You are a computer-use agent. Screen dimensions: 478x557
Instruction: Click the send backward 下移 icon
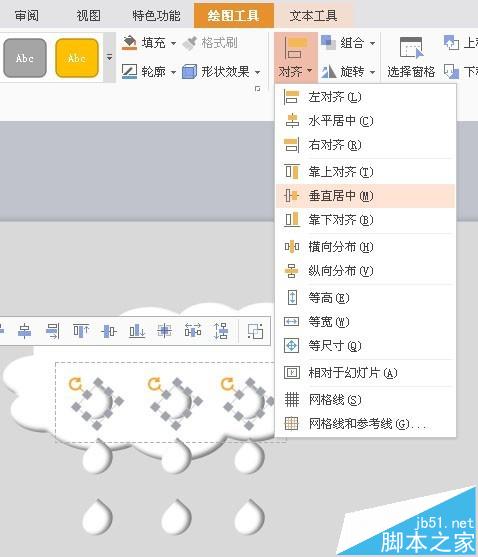pyautogui.click(x=451, y=71)
